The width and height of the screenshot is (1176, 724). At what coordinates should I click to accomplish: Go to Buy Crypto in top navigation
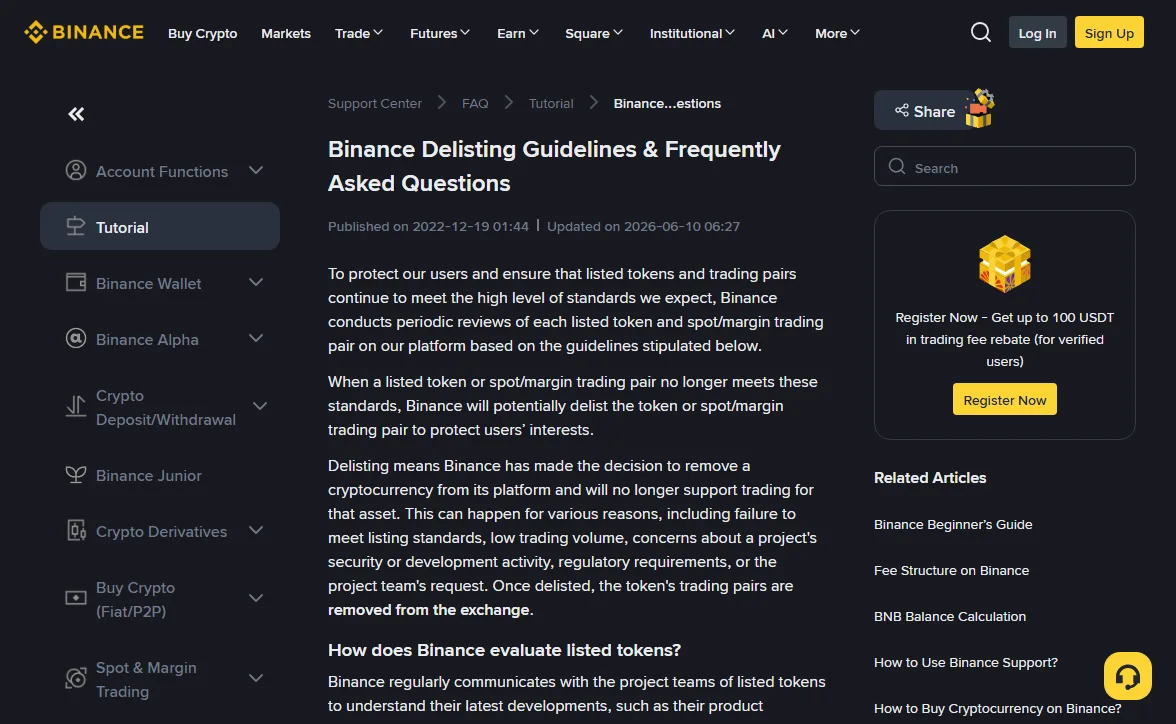(x=202, y=33)
